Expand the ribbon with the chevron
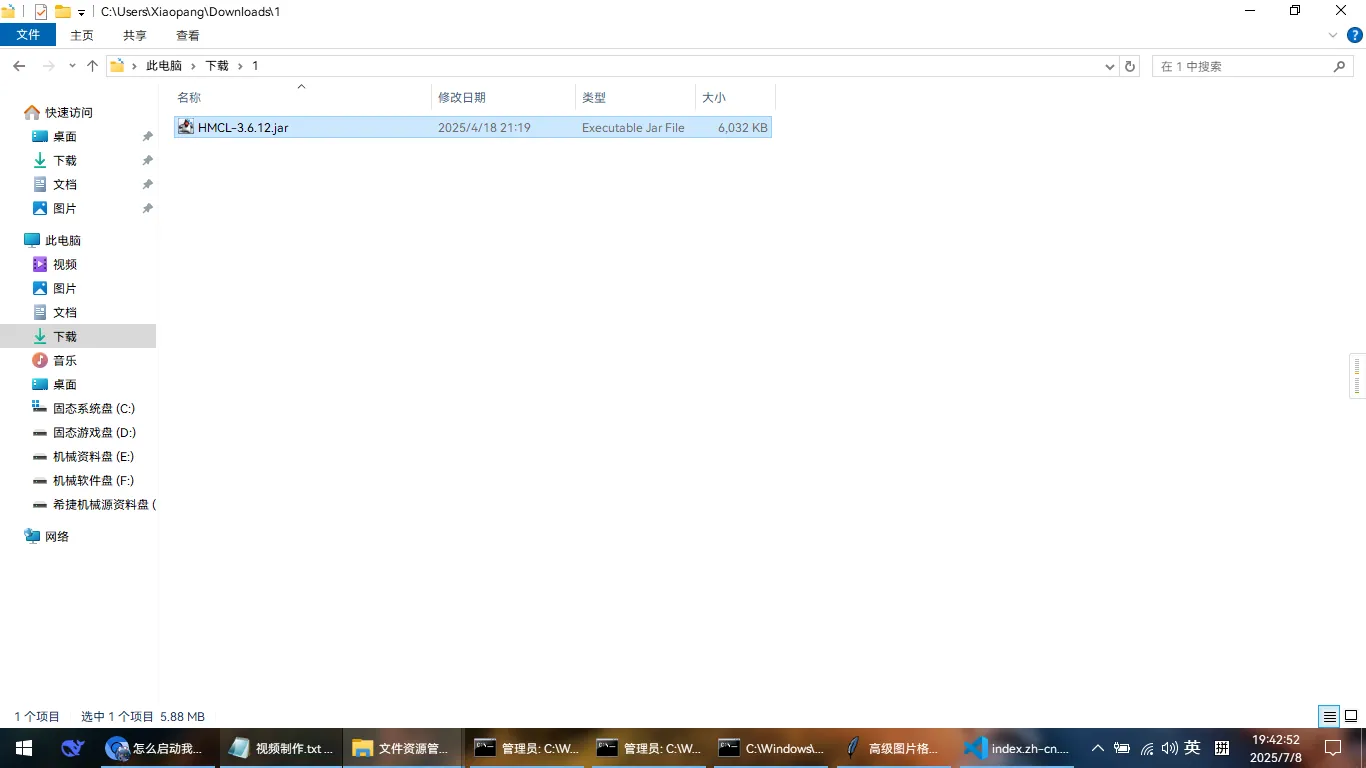The width and height of the screenshot is (1366, 768). pyautogui.click(x=1333, y=35)
